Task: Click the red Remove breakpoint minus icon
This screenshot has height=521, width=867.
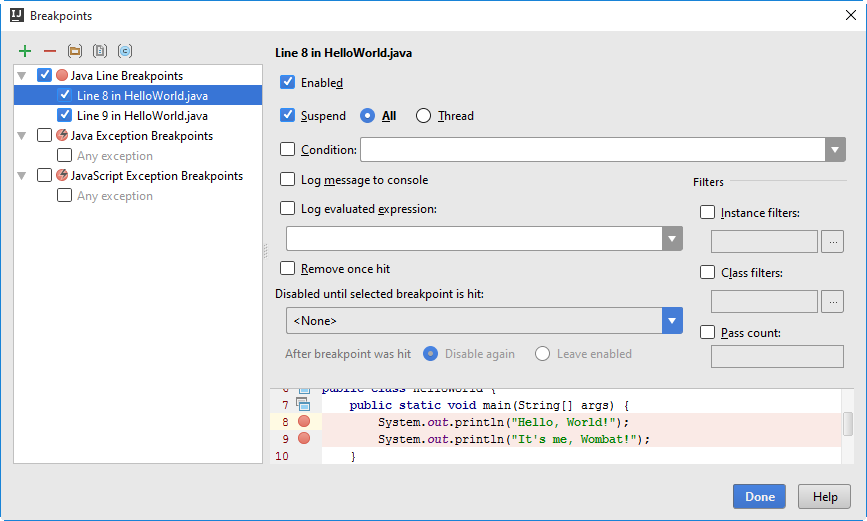Action: pyautogui.click(x=50, y=51)
